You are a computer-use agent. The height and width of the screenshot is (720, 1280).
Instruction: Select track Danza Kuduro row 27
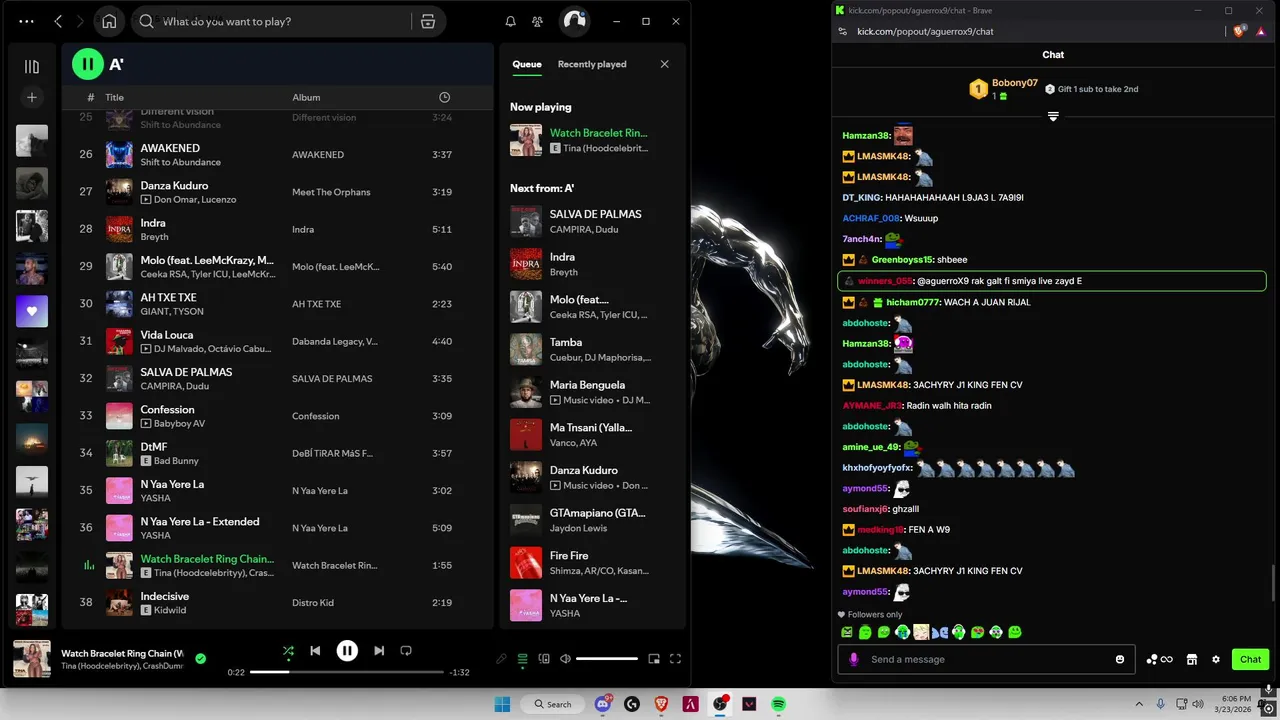tap(275, 192)
